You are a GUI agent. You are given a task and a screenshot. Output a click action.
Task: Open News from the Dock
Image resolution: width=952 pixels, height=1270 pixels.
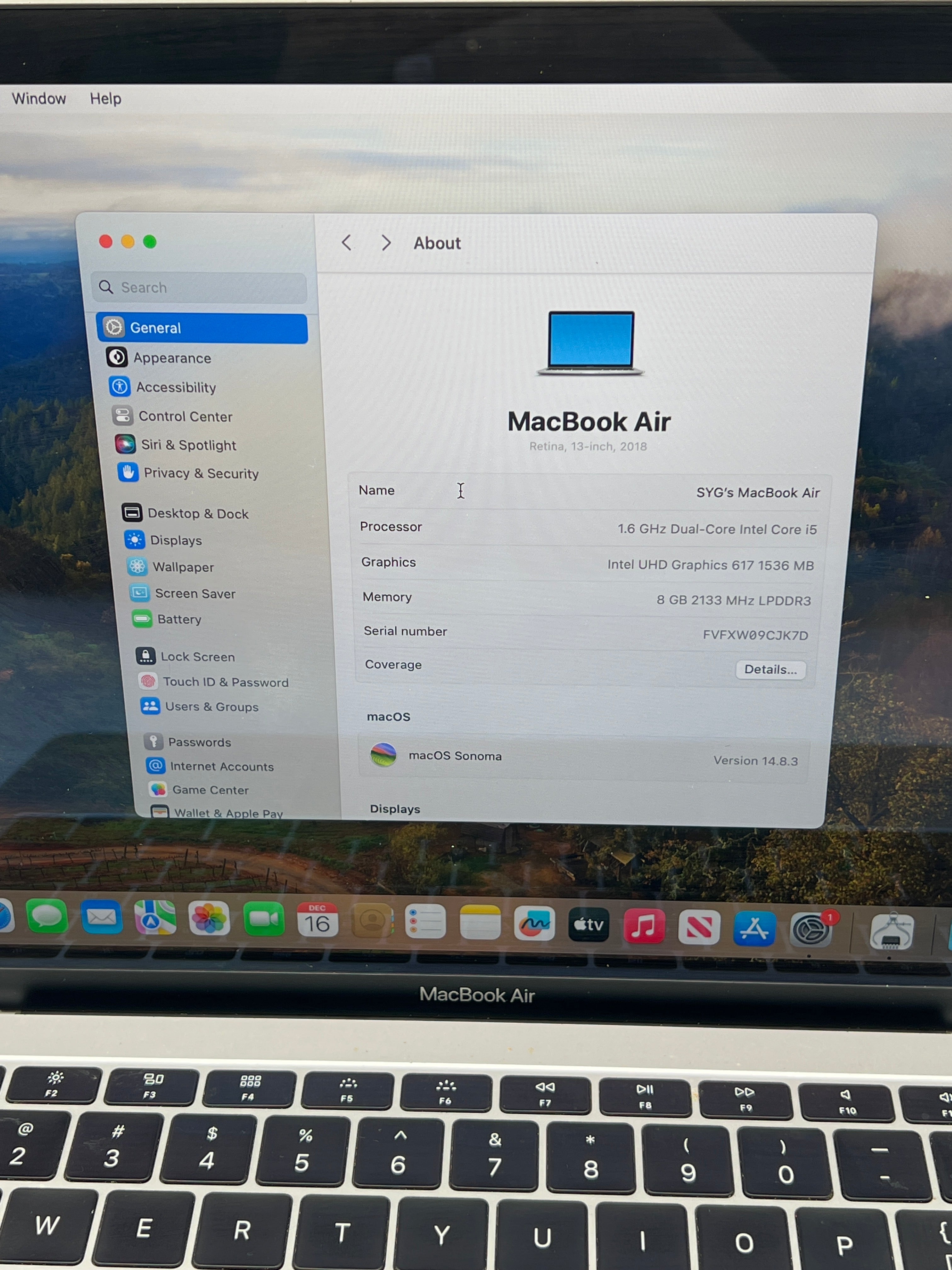pyautogui.click(x=699, y=927)
